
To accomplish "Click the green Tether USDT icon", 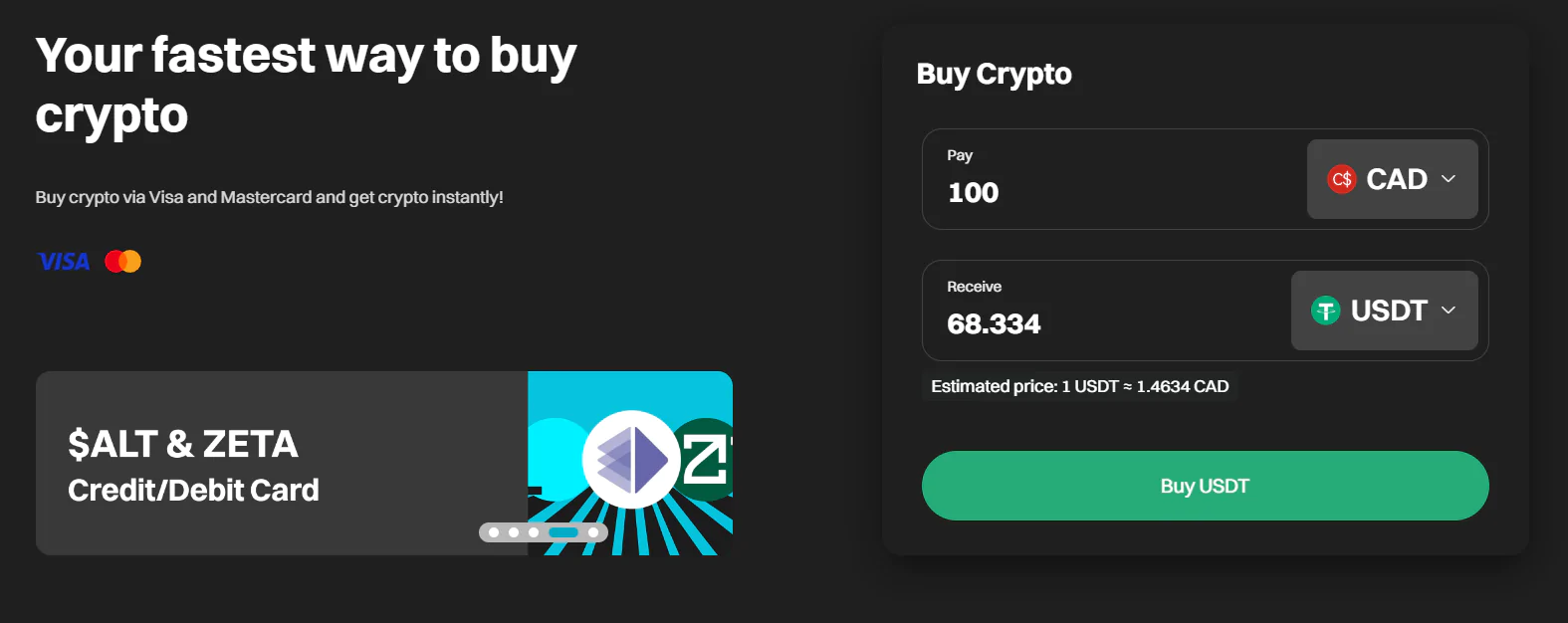I will click(1325, 311).
